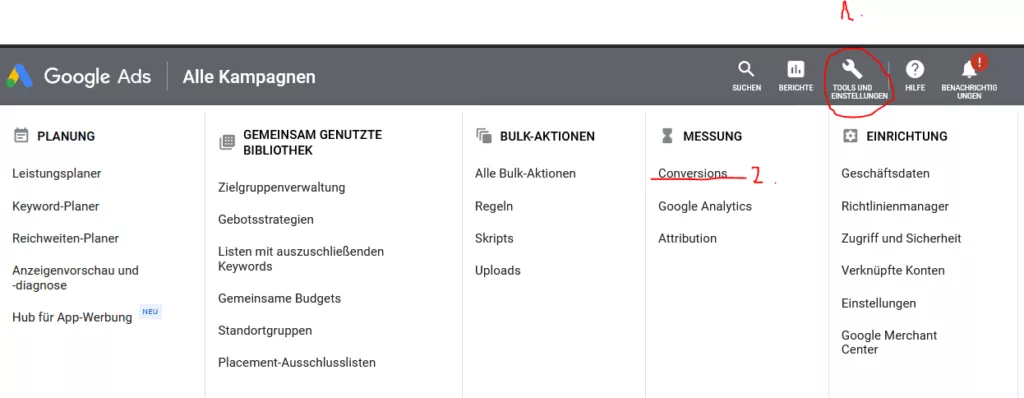
Task: Open Google Merchant Center link
Action: click(x=889, y=342)
